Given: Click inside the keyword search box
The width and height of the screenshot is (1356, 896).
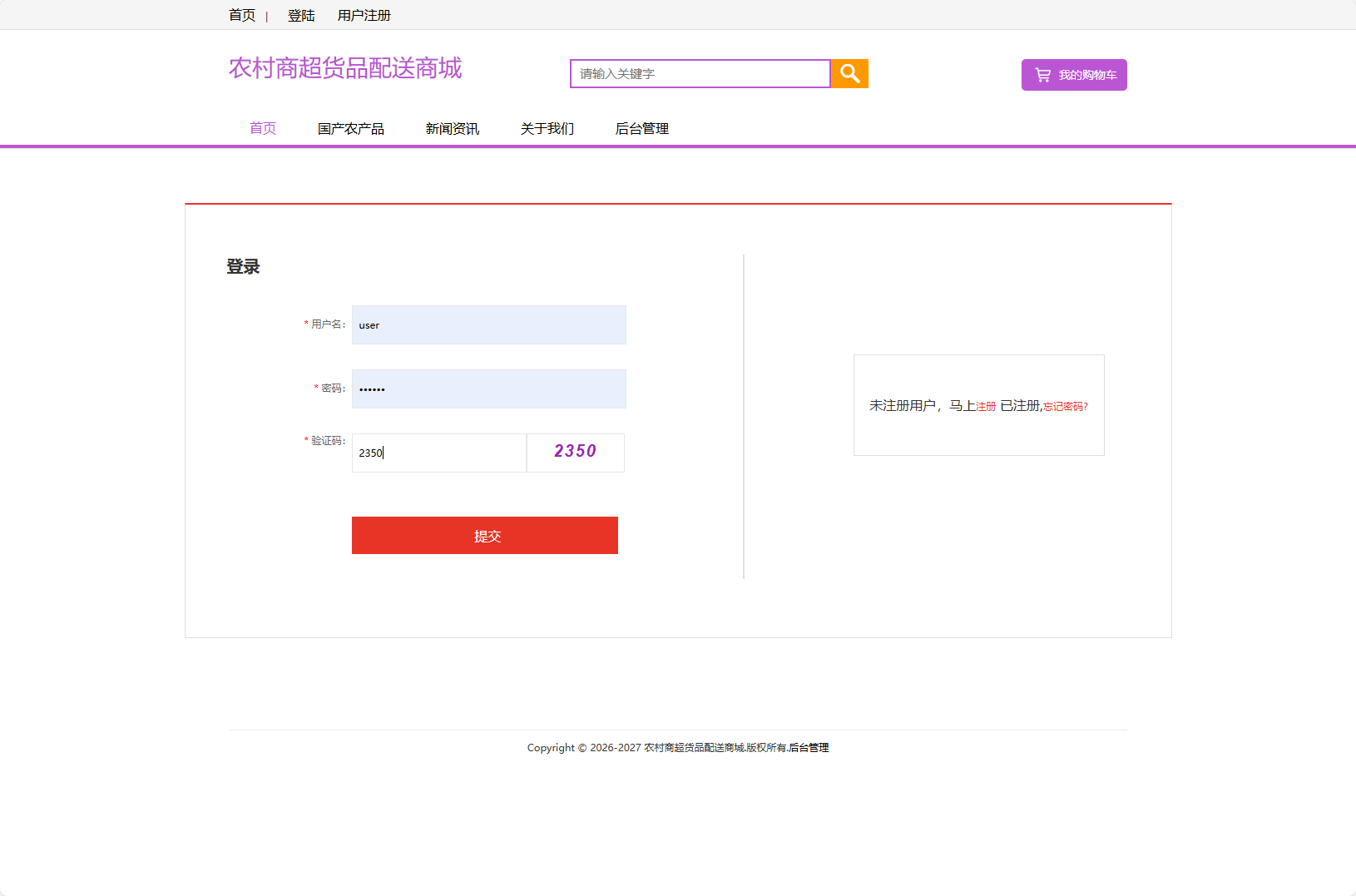Looking at the screenshot, I should [x=699, y=73].
